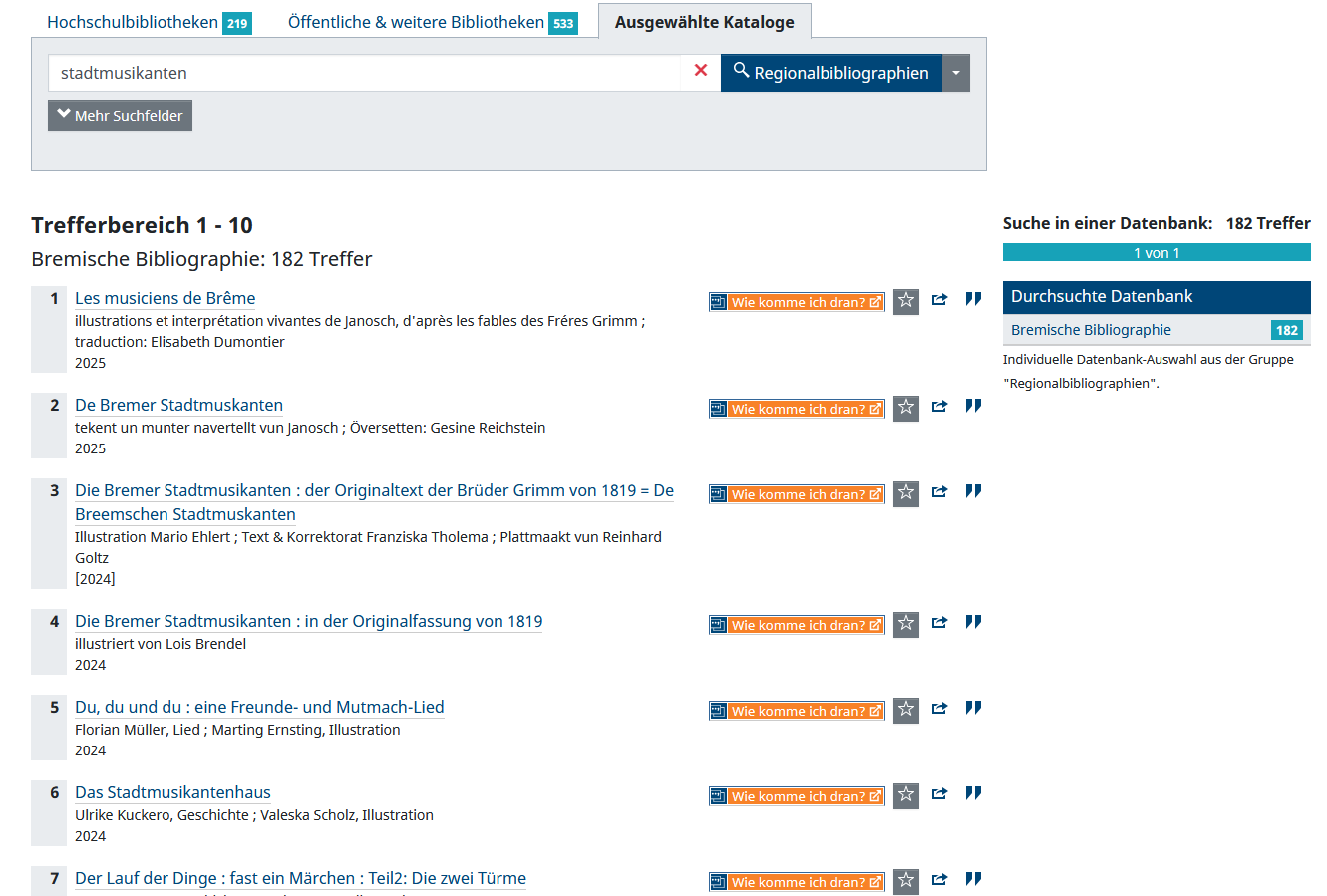
Task: Open title 'Die Bremer Stadtmusikanten : in der Originalfassung'
Action: (308, 622)
